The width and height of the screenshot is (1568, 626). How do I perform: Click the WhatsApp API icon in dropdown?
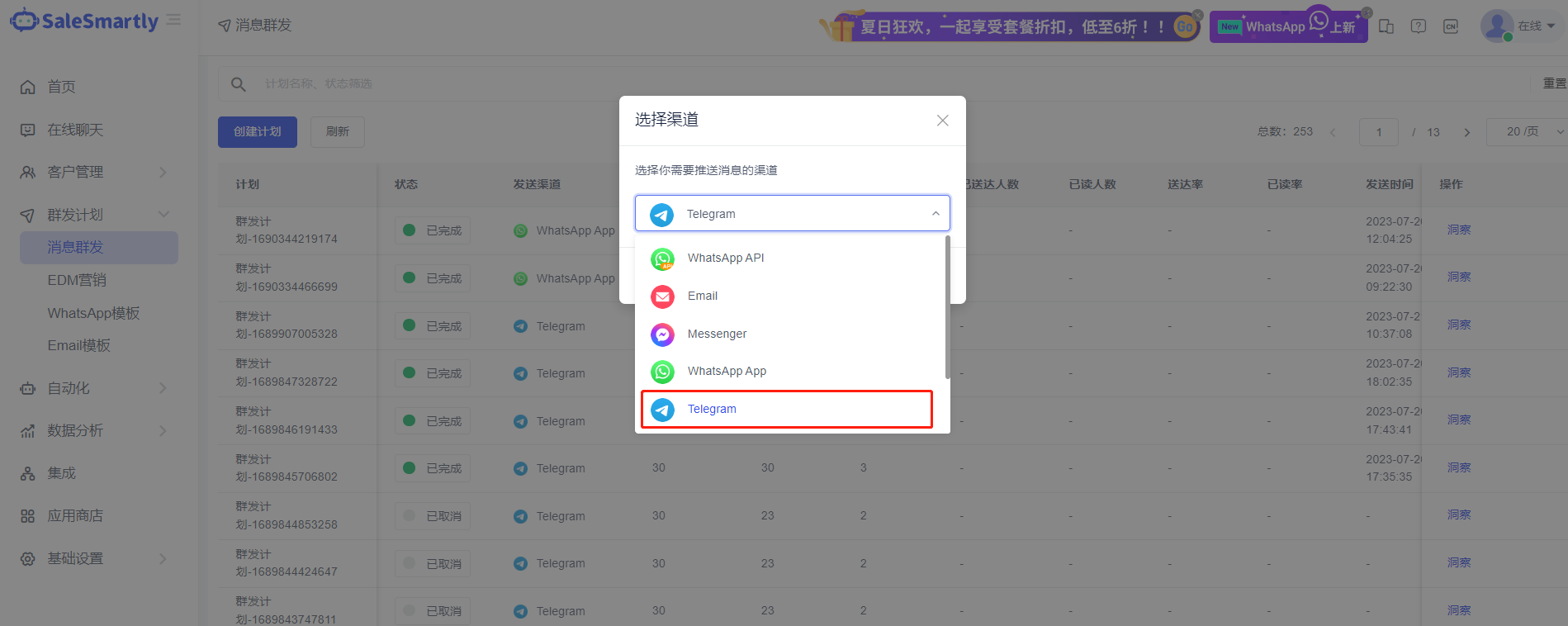663,259
